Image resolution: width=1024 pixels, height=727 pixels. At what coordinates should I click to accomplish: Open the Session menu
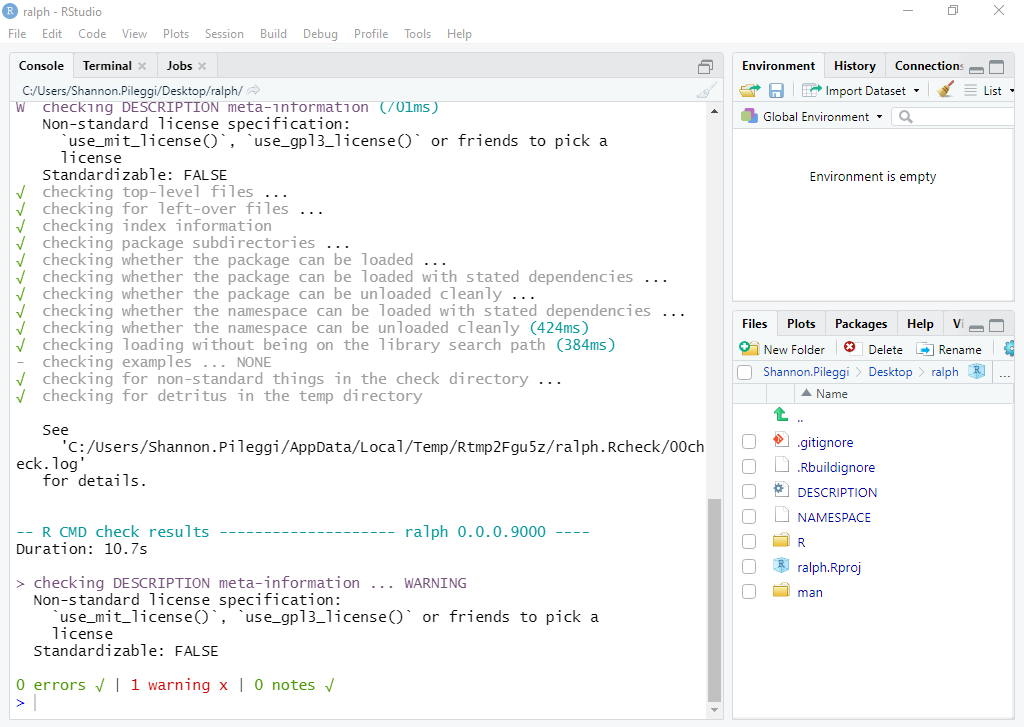tap(224, 34)
